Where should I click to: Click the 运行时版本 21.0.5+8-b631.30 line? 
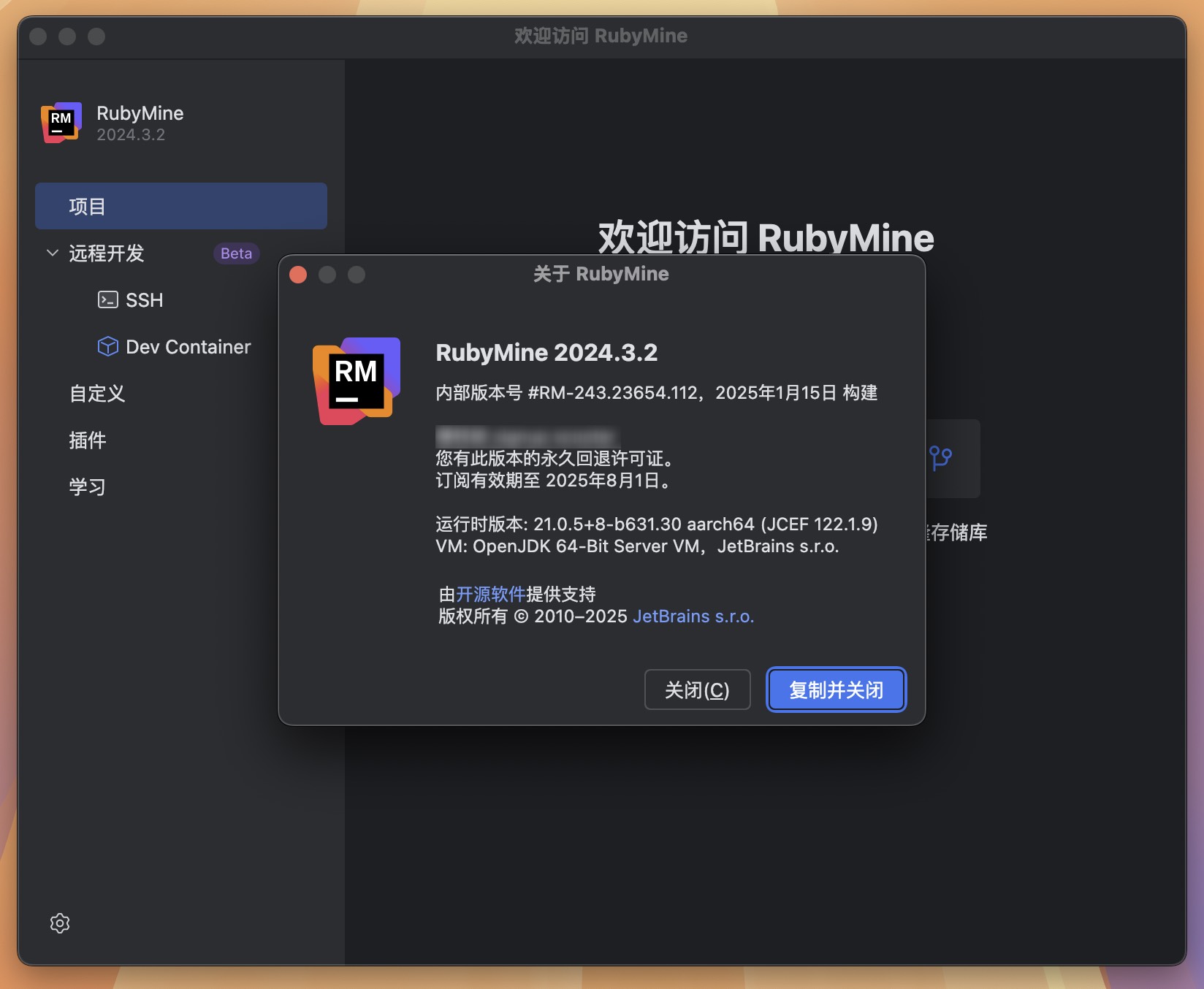(657, 524)
